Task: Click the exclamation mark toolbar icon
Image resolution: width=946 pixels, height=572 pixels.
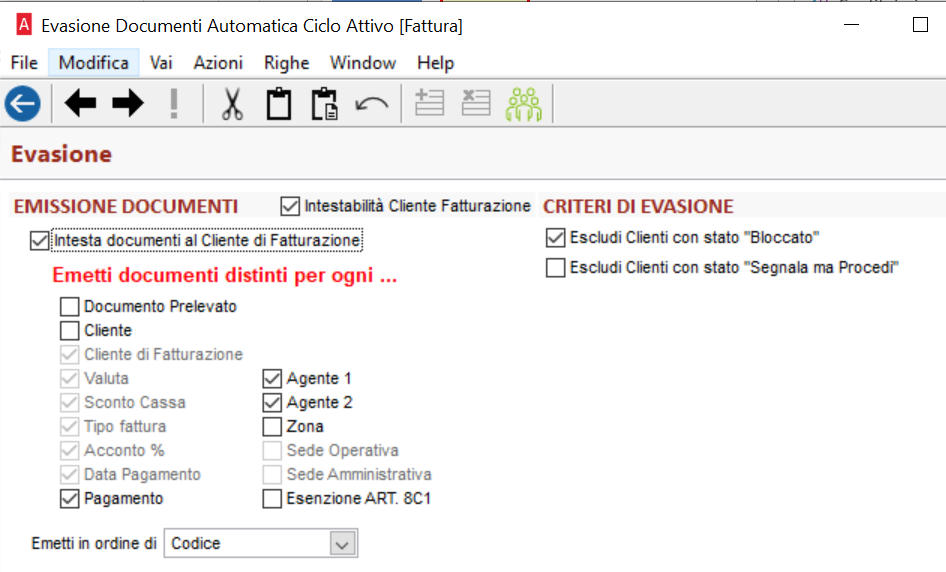Action: pos(174,104)
